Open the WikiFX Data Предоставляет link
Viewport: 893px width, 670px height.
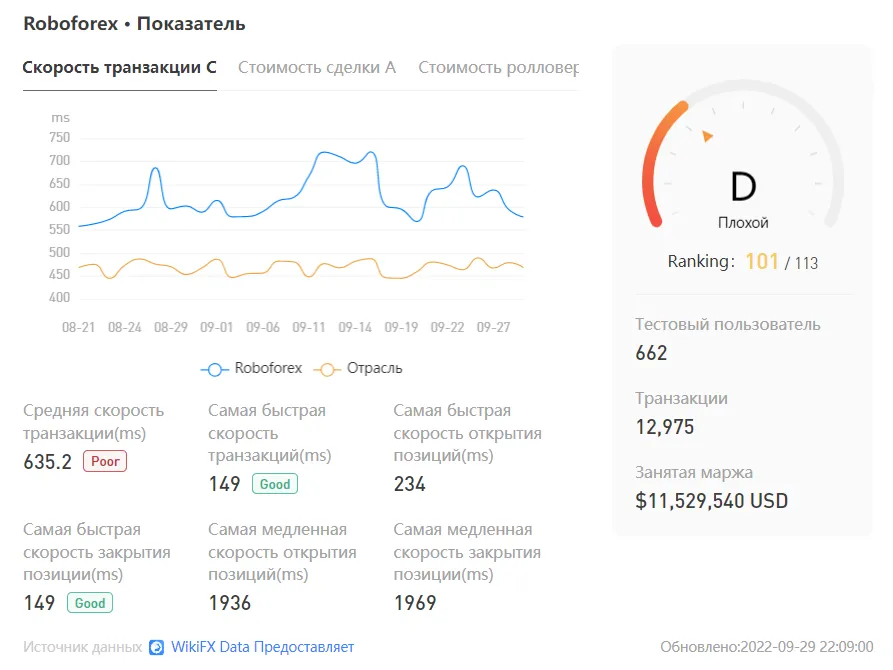point(263,647)
